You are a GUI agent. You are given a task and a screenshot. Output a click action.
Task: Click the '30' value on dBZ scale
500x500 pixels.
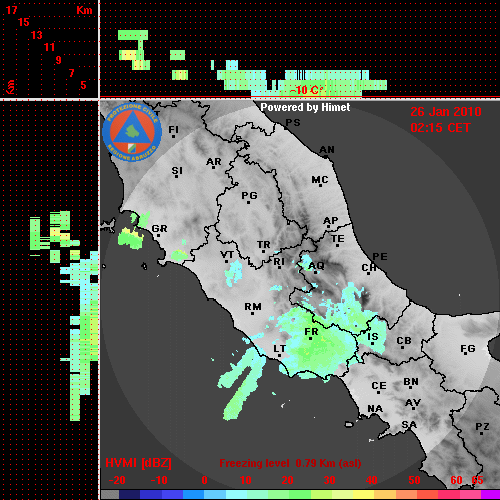(x=329, y=480)
